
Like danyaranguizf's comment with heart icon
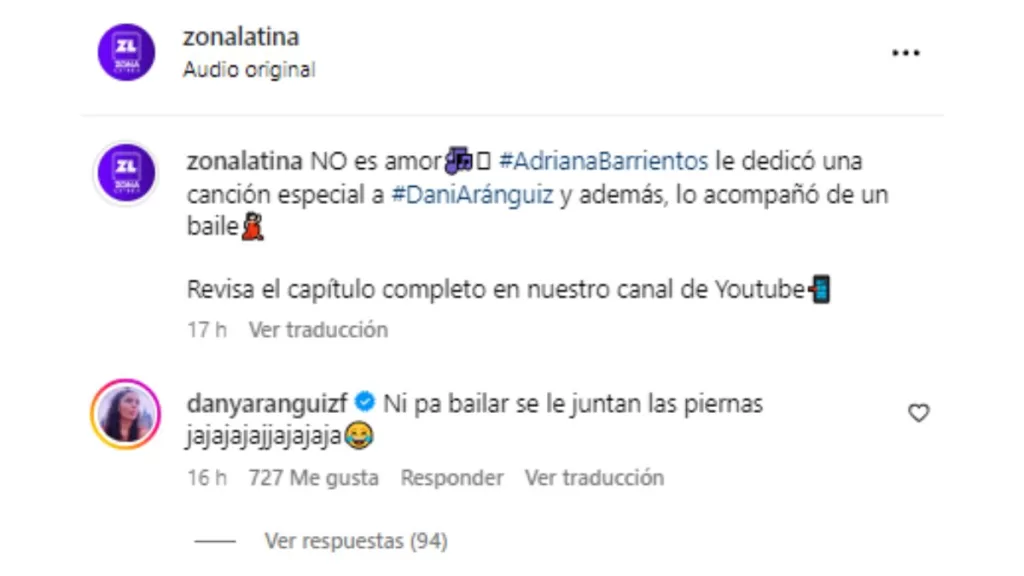918,413
